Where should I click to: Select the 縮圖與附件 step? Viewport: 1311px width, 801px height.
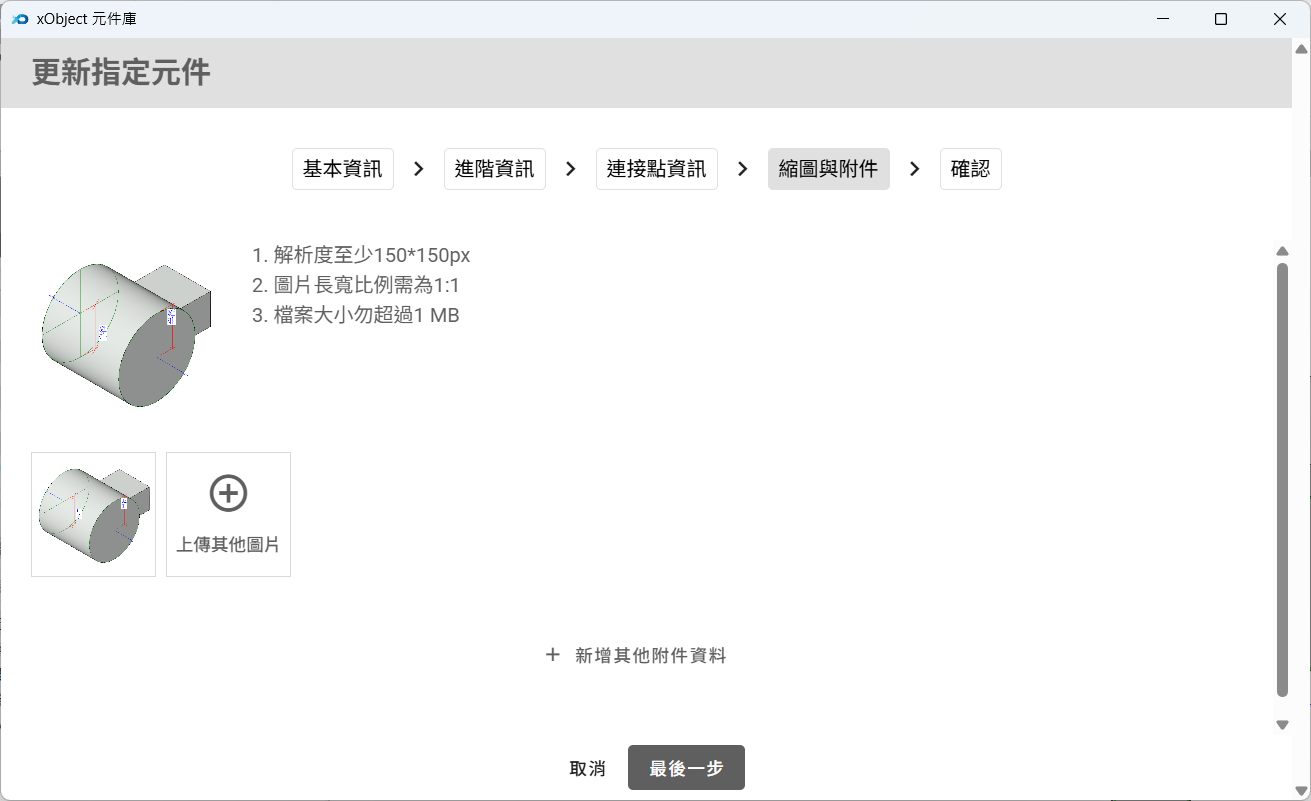[x=828, y=169]
